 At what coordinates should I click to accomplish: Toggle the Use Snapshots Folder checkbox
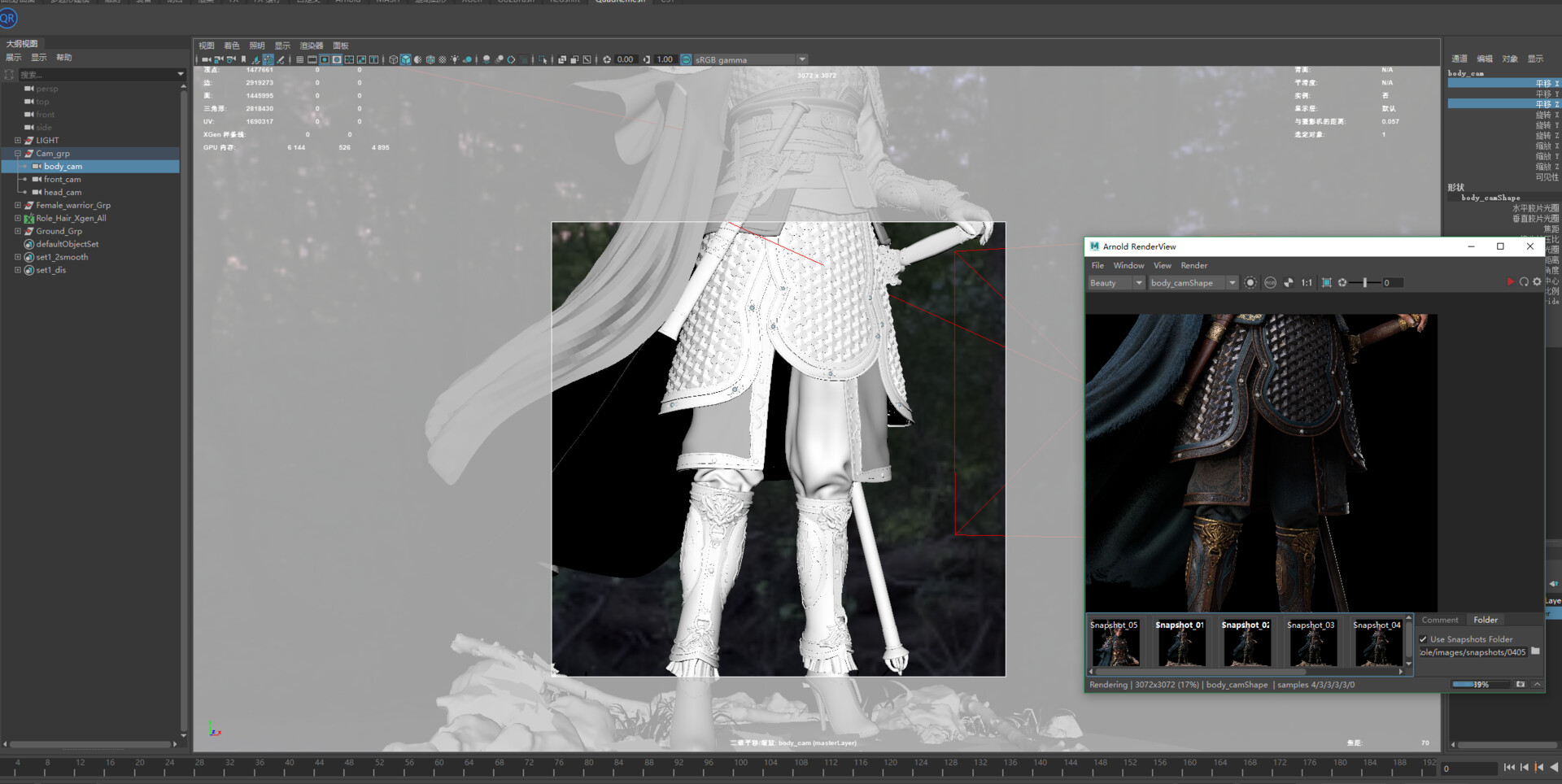pos(1424,639)
